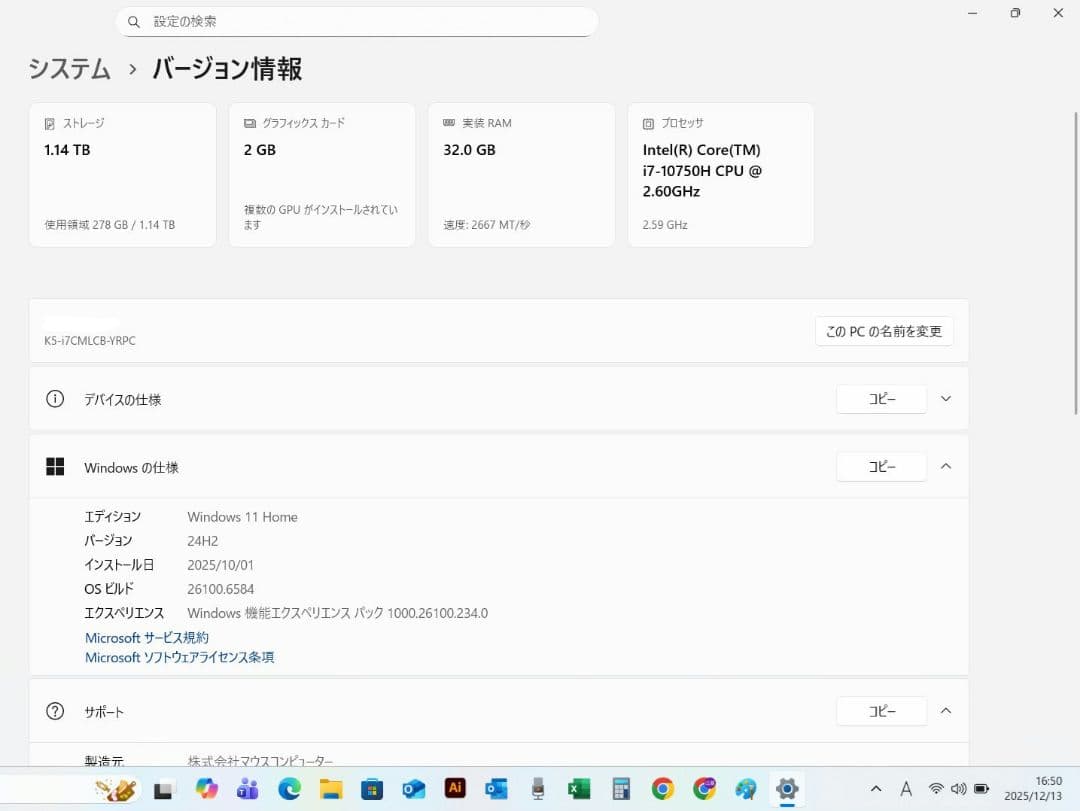Expand the デバイスの仕様 section
This screenshot has height=811, width=1080.
point(945,398)
